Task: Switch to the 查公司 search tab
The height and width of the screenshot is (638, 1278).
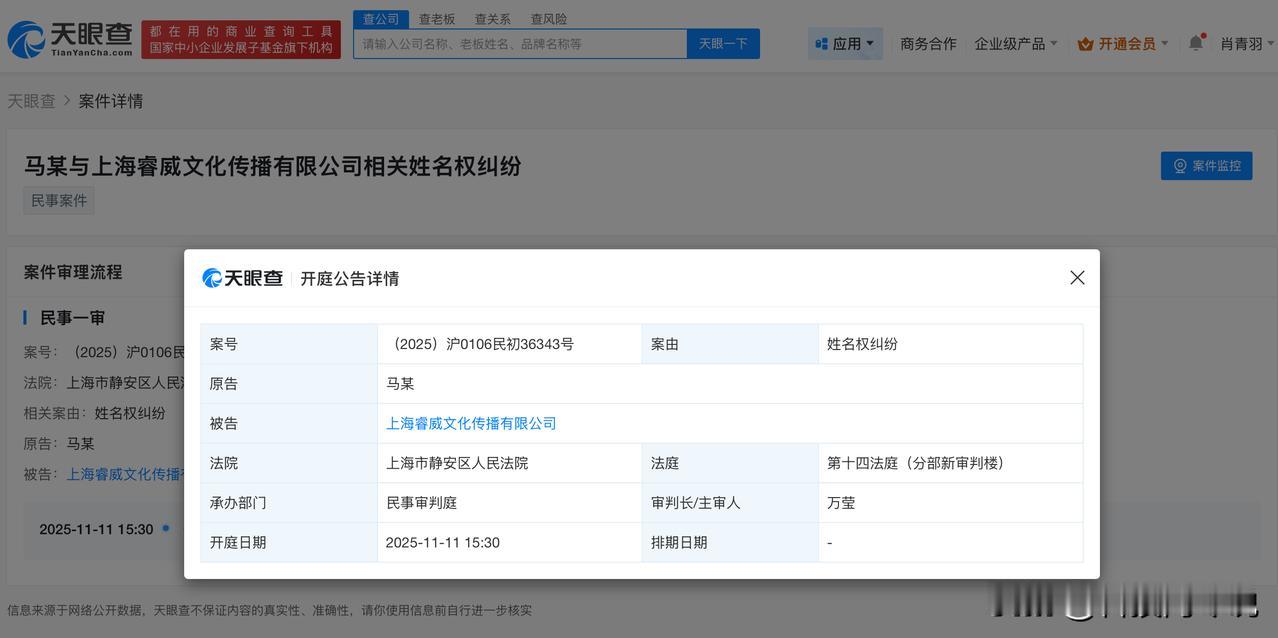Action: (x=381, y=19)
